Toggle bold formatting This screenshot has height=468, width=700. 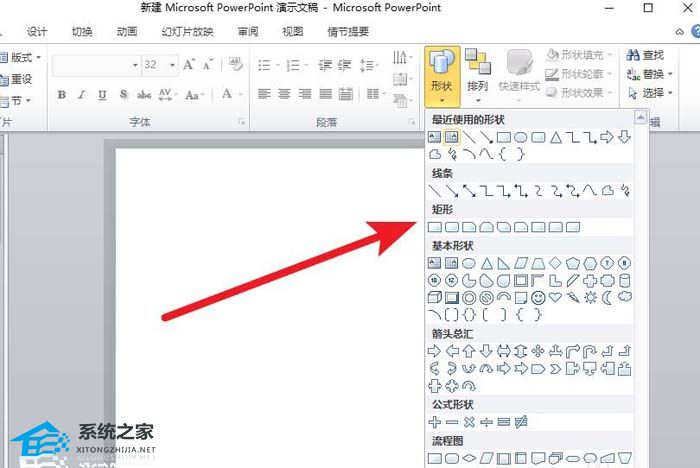coord(62,95)
